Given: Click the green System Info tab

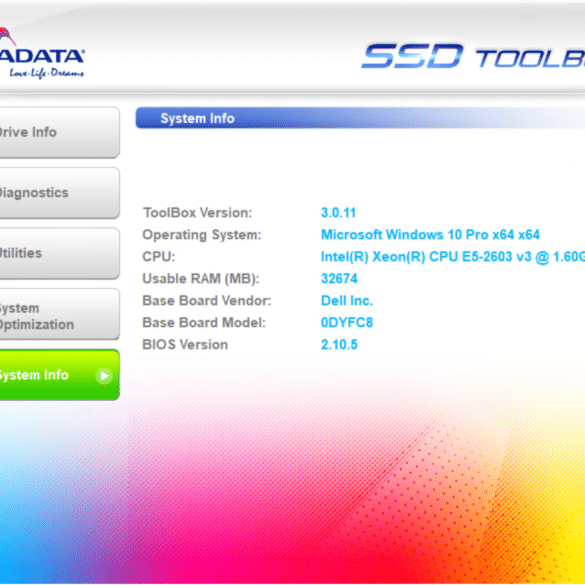Looking at the screenshot, I should [59, 375].
